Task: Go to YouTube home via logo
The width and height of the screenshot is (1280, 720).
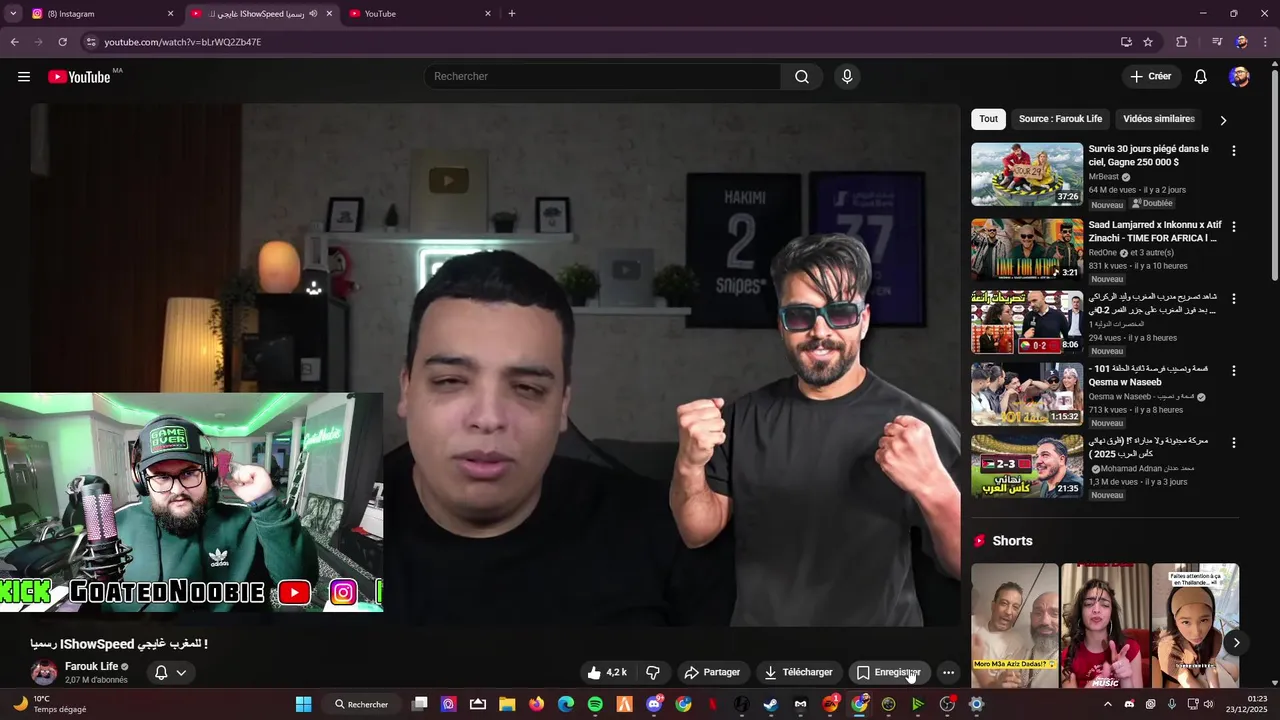Action: tap(79, 77)
